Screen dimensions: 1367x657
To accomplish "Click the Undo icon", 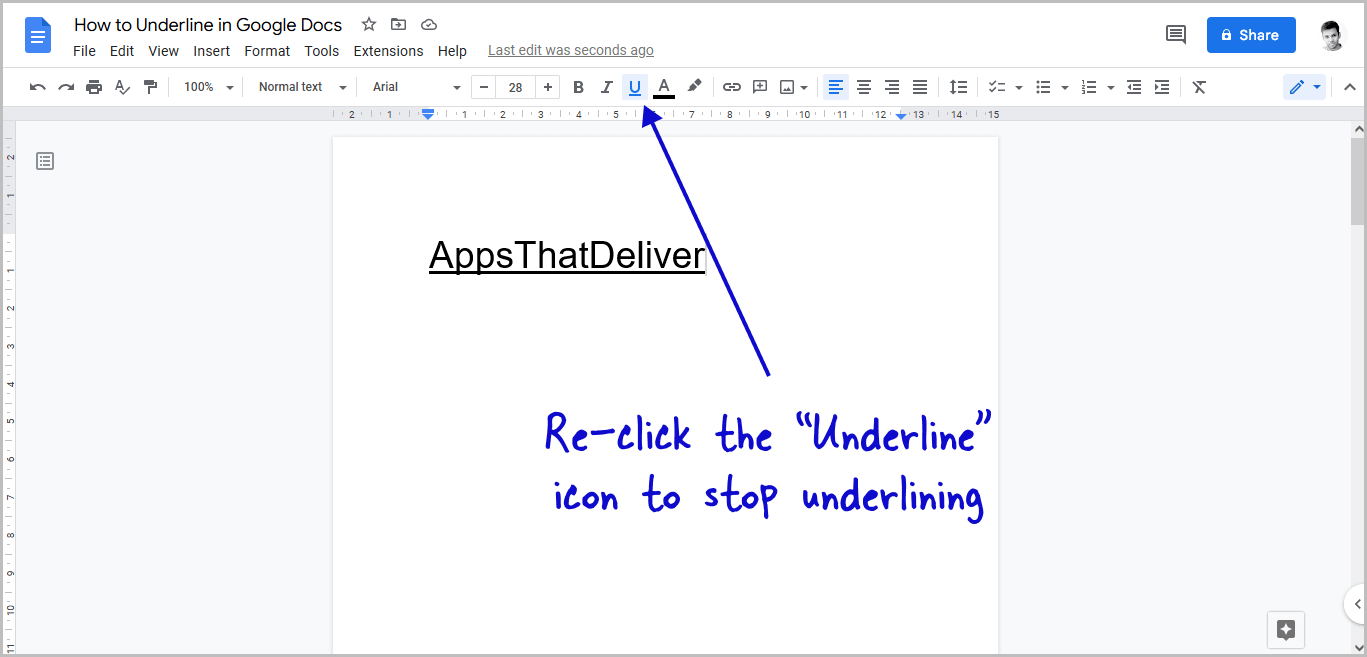I will click(37, 87).
